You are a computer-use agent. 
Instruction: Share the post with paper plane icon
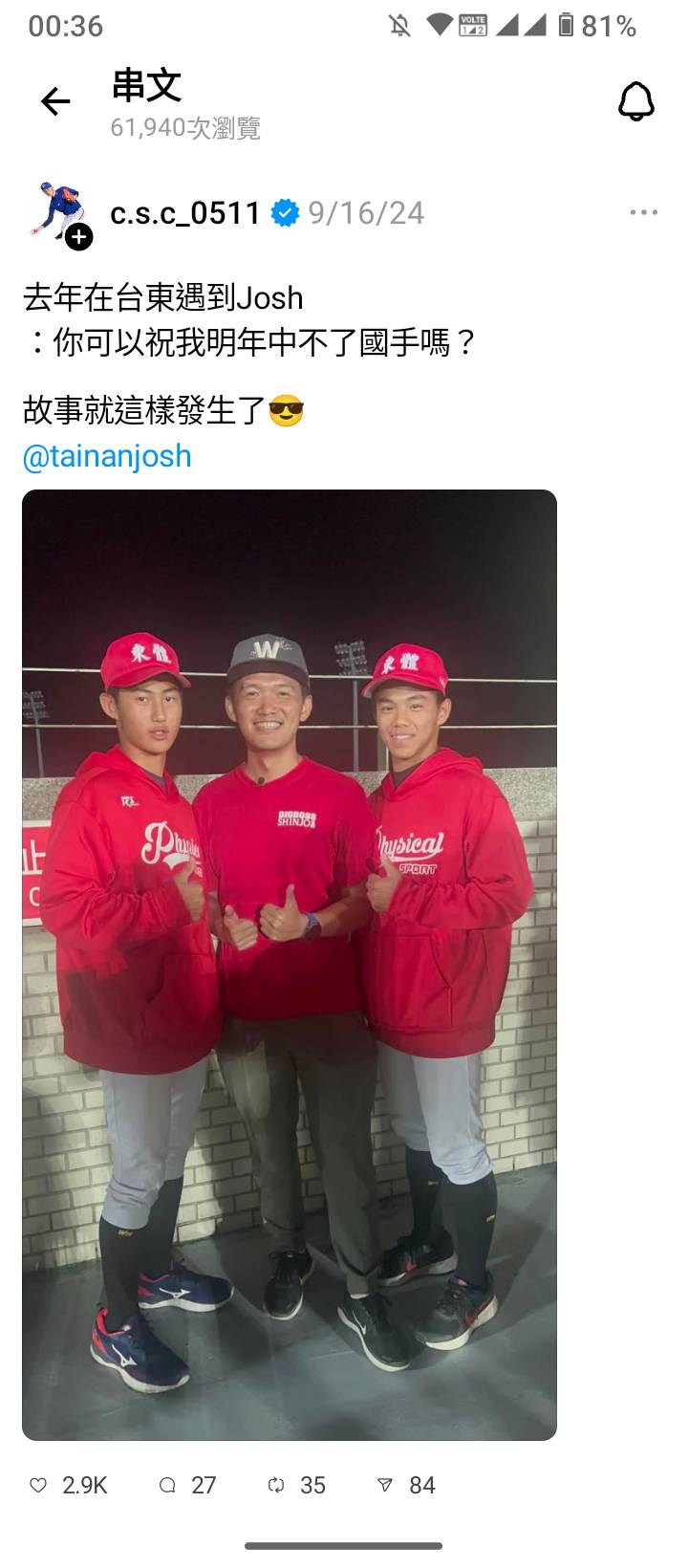pyautogui.click(x=385, y=1485)
